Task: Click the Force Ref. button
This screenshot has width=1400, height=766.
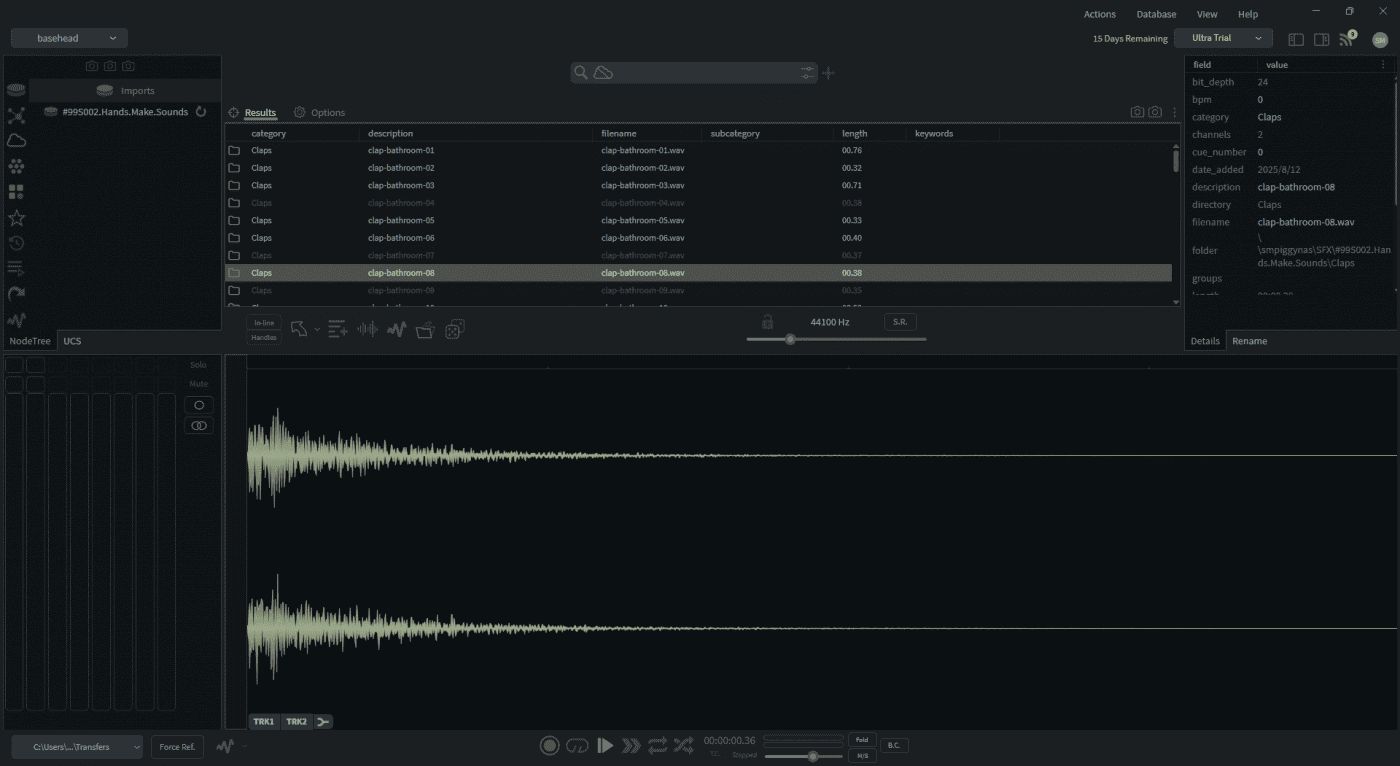Action: pyautogui.click(x=177, y=747)
